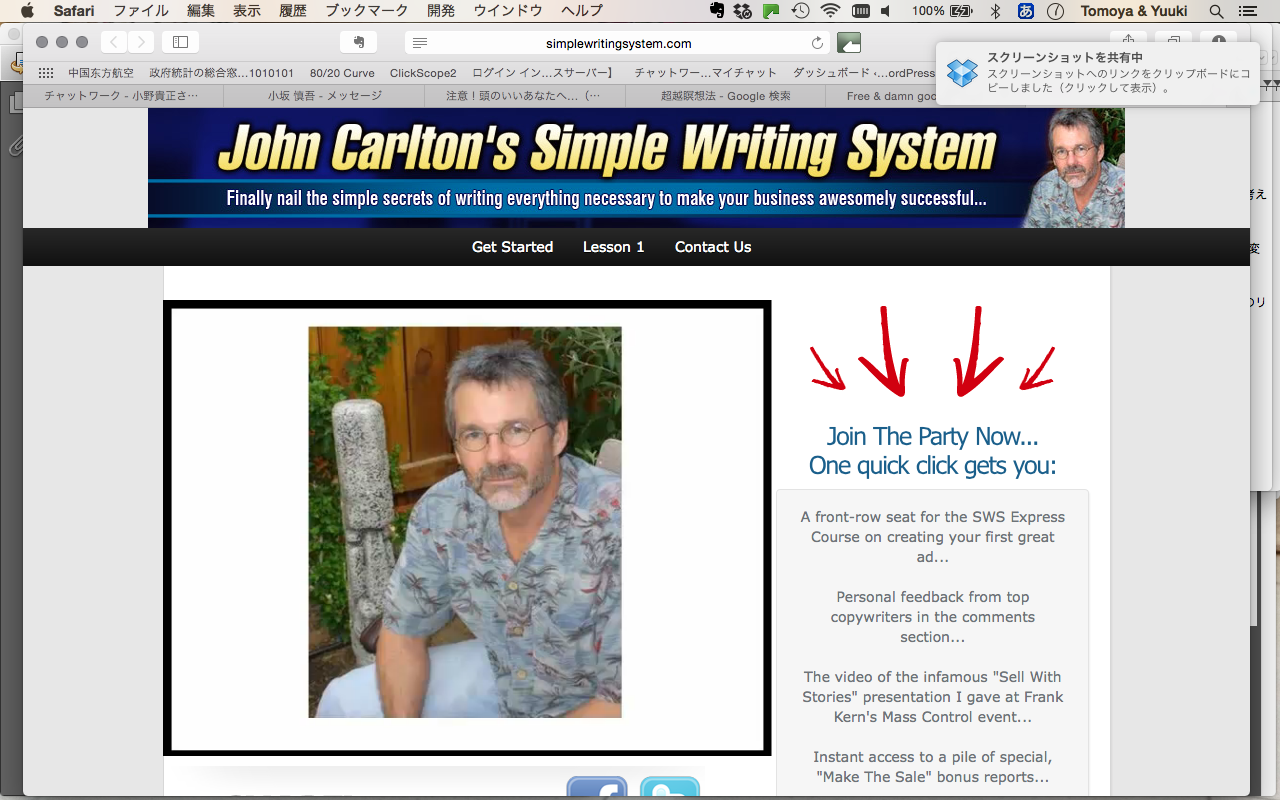Open the ファイル menu
1280x800 pixels.
140,11
